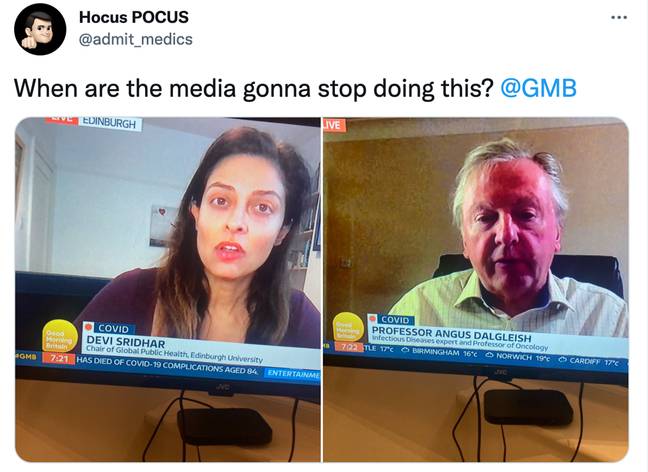Select the ENTERTAINMENT ticker label
Image resolution: width=648 pixels, height=472 pixels.
(292, 374)
